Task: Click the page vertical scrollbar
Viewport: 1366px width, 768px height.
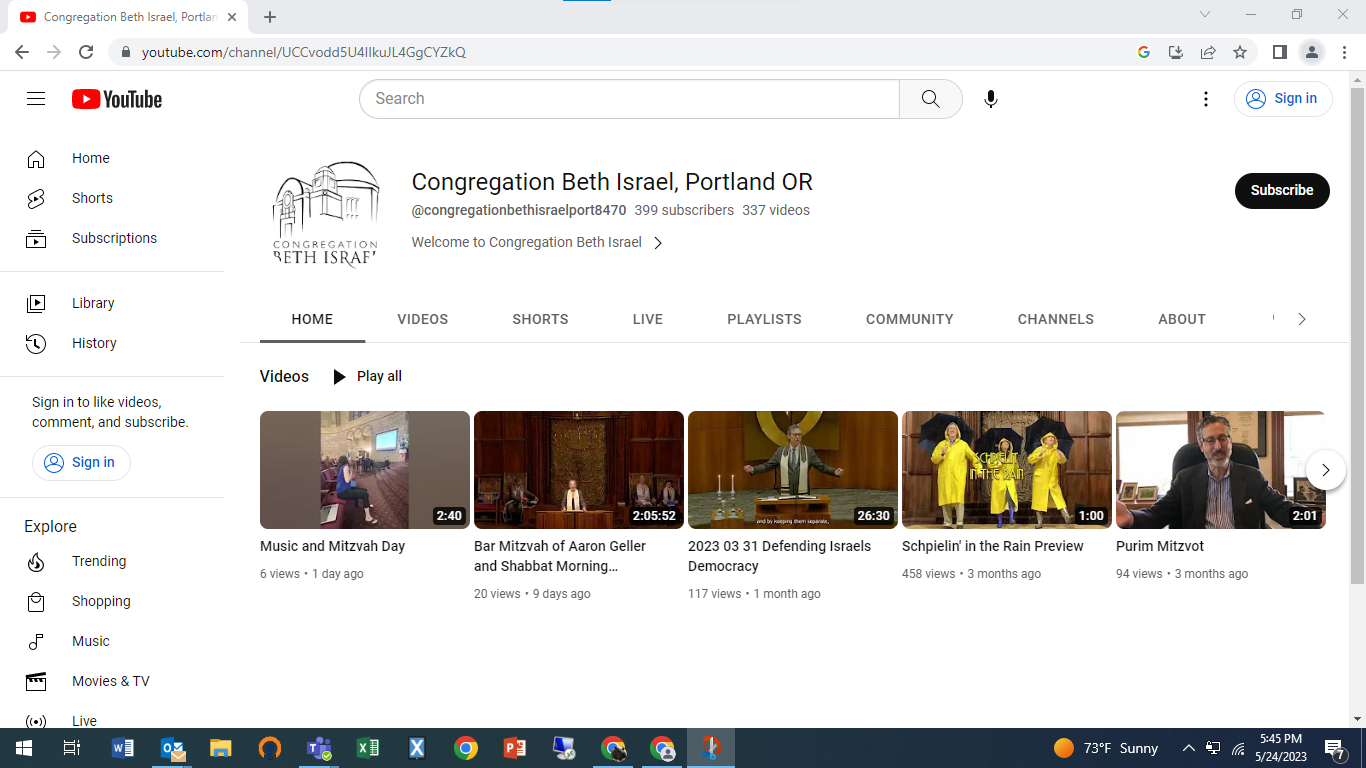Action: [1357, 334]
